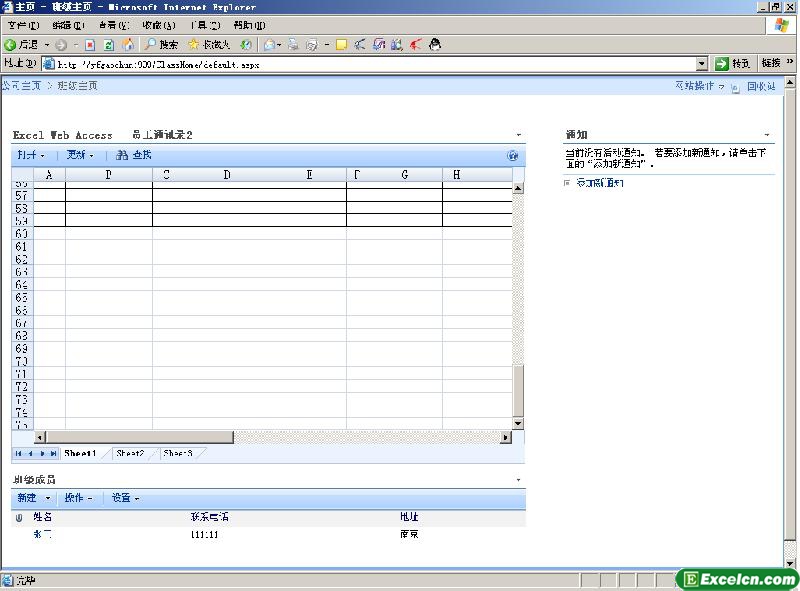
Task: Click the Name (姓名) column header
Action: 43,517
